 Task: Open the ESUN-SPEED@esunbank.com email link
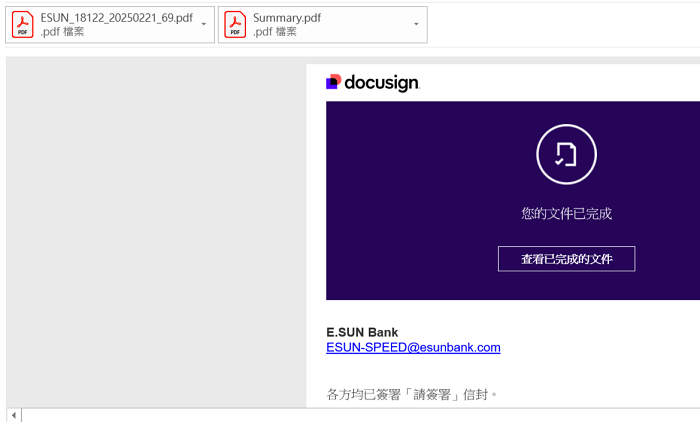click(413, 348)
